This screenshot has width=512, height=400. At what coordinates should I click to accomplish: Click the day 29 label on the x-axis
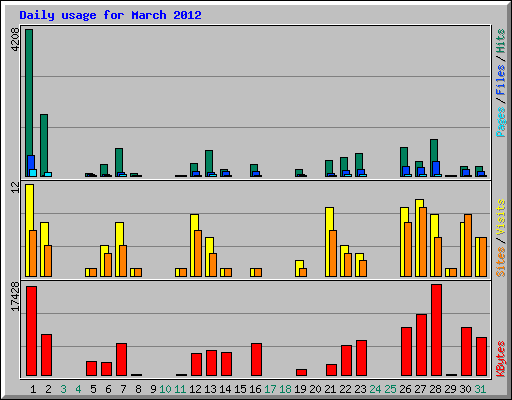click(450, 389)
